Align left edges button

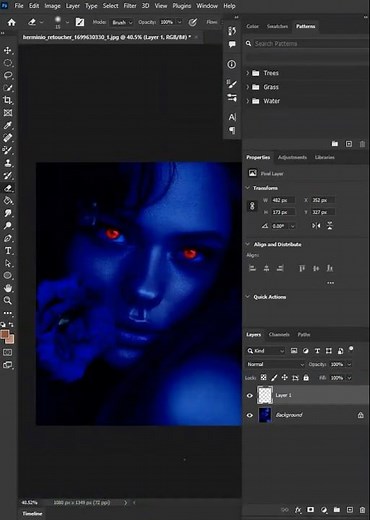point(253,268)
